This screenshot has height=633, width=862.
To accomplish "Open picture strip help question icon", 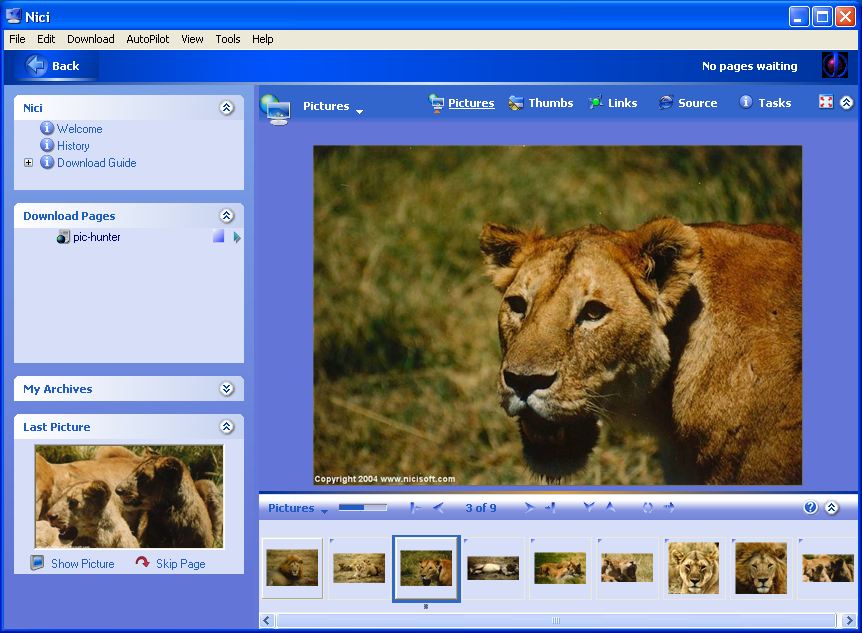I will click(x=810, y=507).
